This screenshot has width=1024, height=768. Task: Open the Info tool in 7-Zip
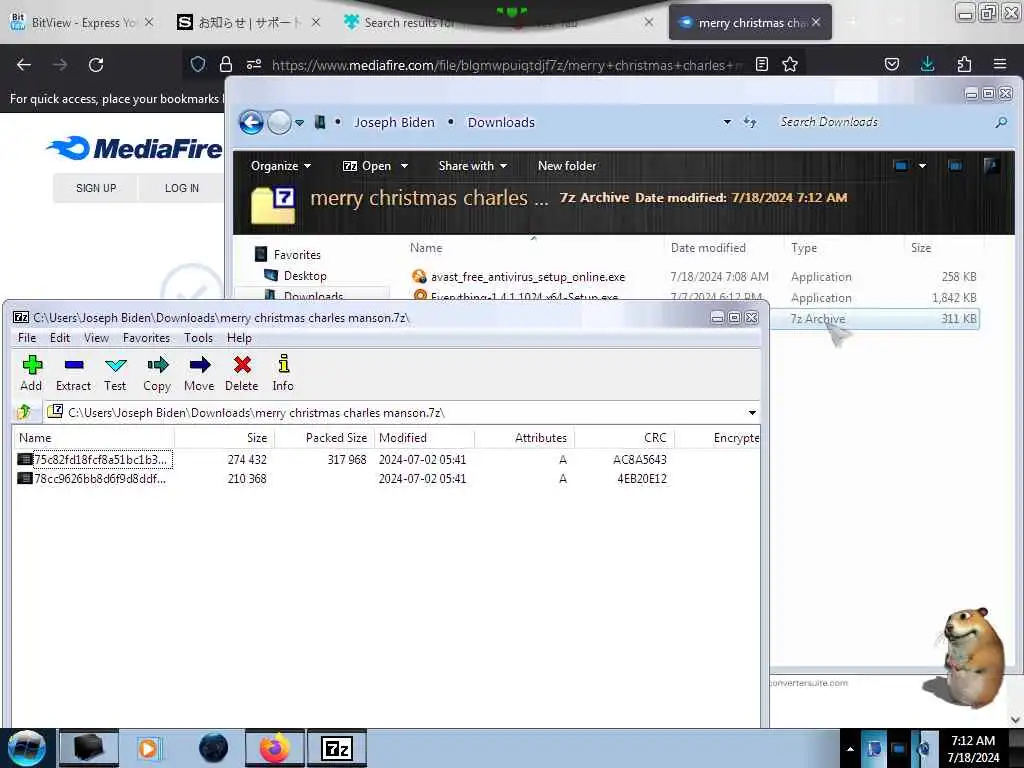pos(283,373)
